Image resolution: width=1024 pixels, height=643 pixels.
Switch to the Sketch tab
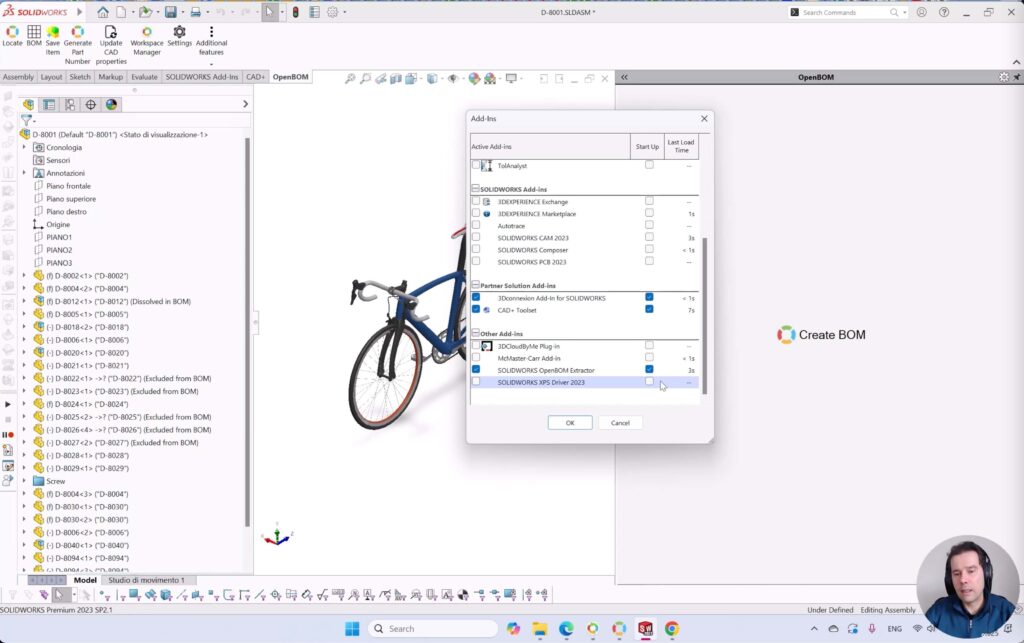[80, 77]
